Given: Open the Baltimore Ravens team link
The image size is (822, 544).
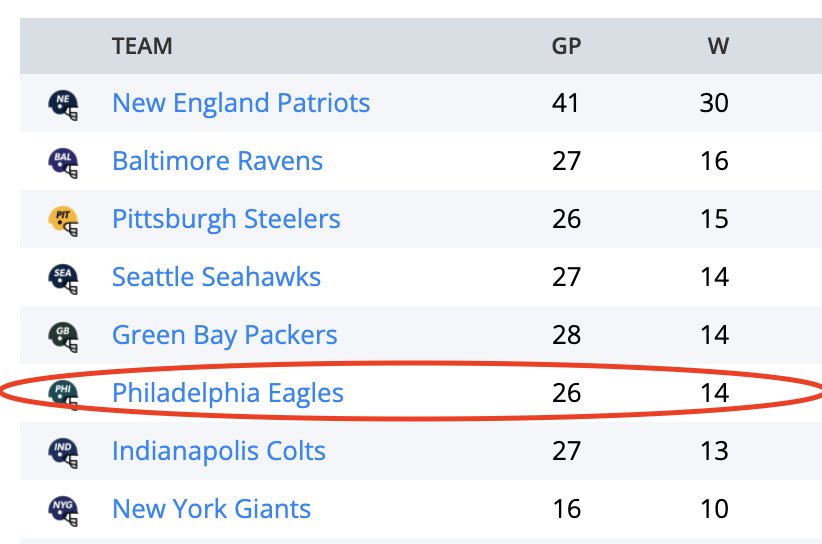Looking at the screenshot, I should coord(217,161).
